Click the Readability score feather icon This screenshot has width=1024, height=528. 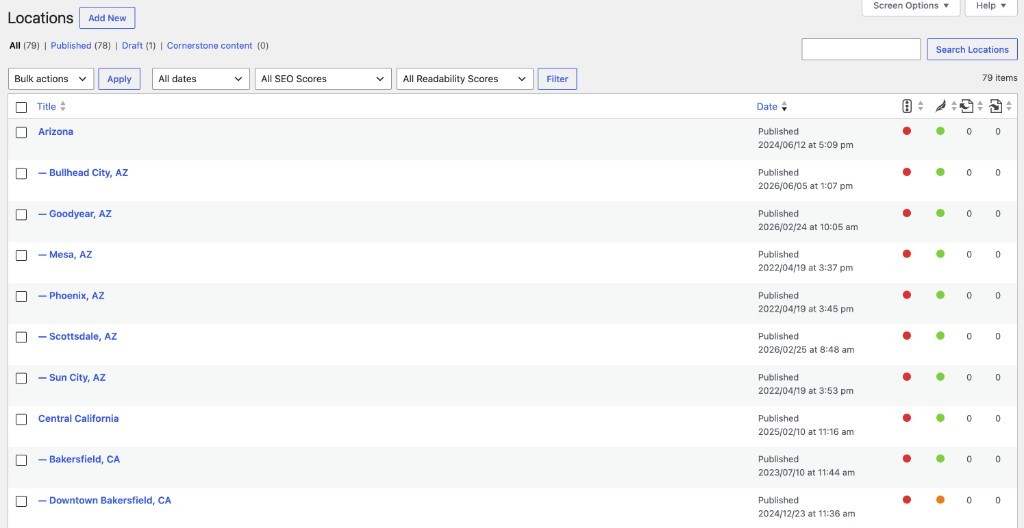click(x=940, y=107)
